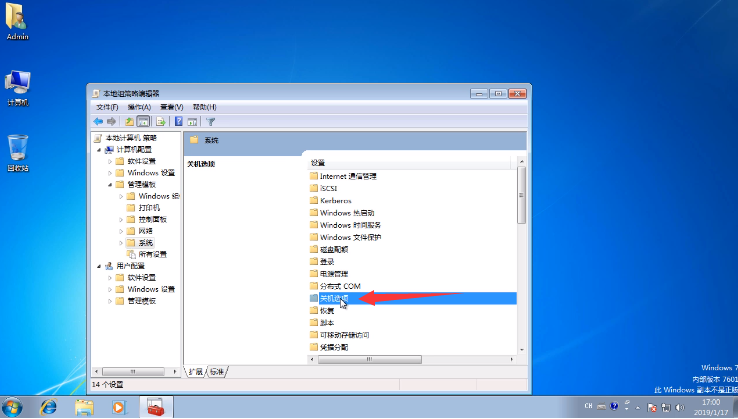Select the Windows 文件保护 folder

[345, 237]
